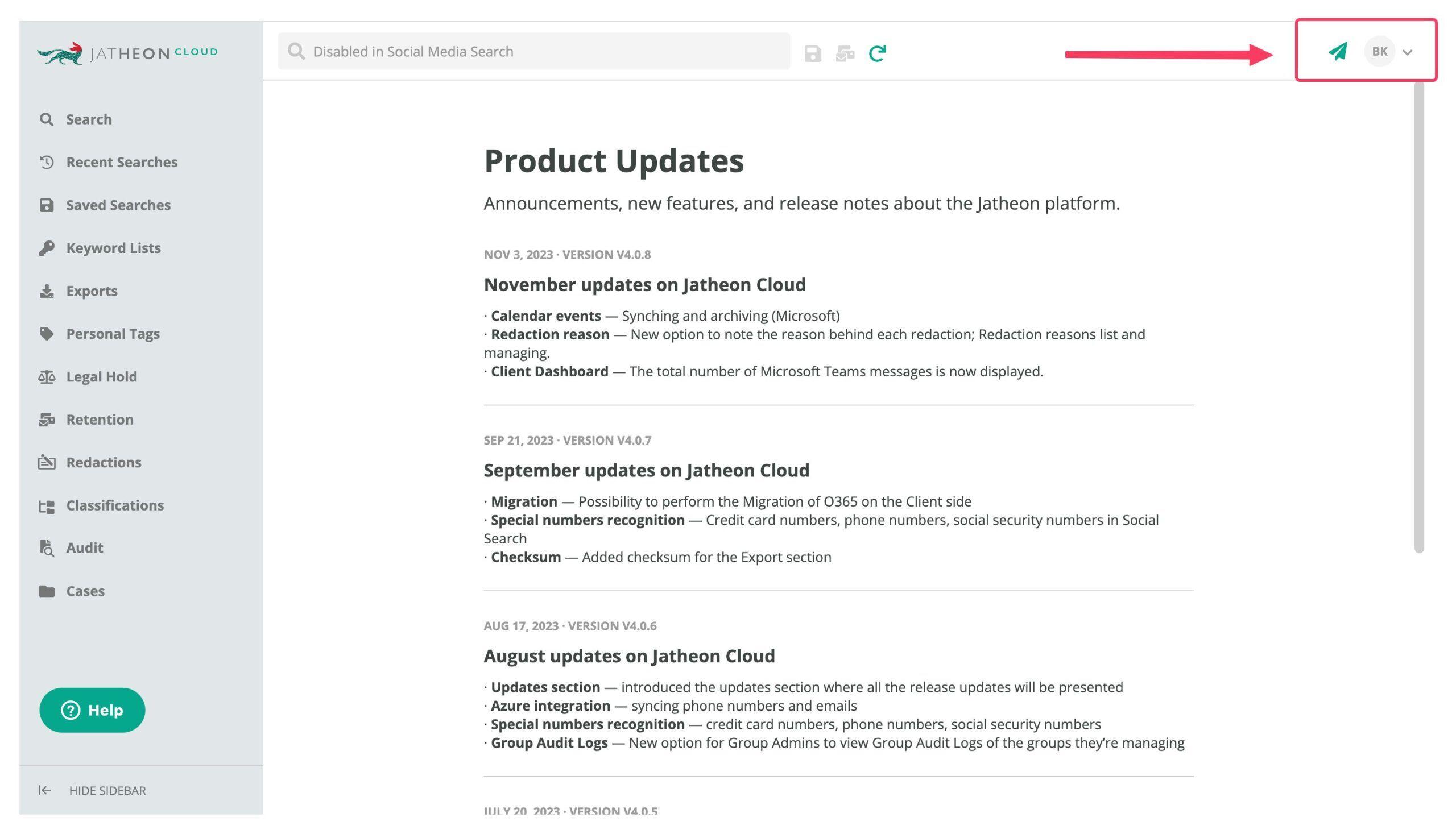Click the question mark icon in Help
The height and width of the screenshot is (834, 1456).
[71, 710]
